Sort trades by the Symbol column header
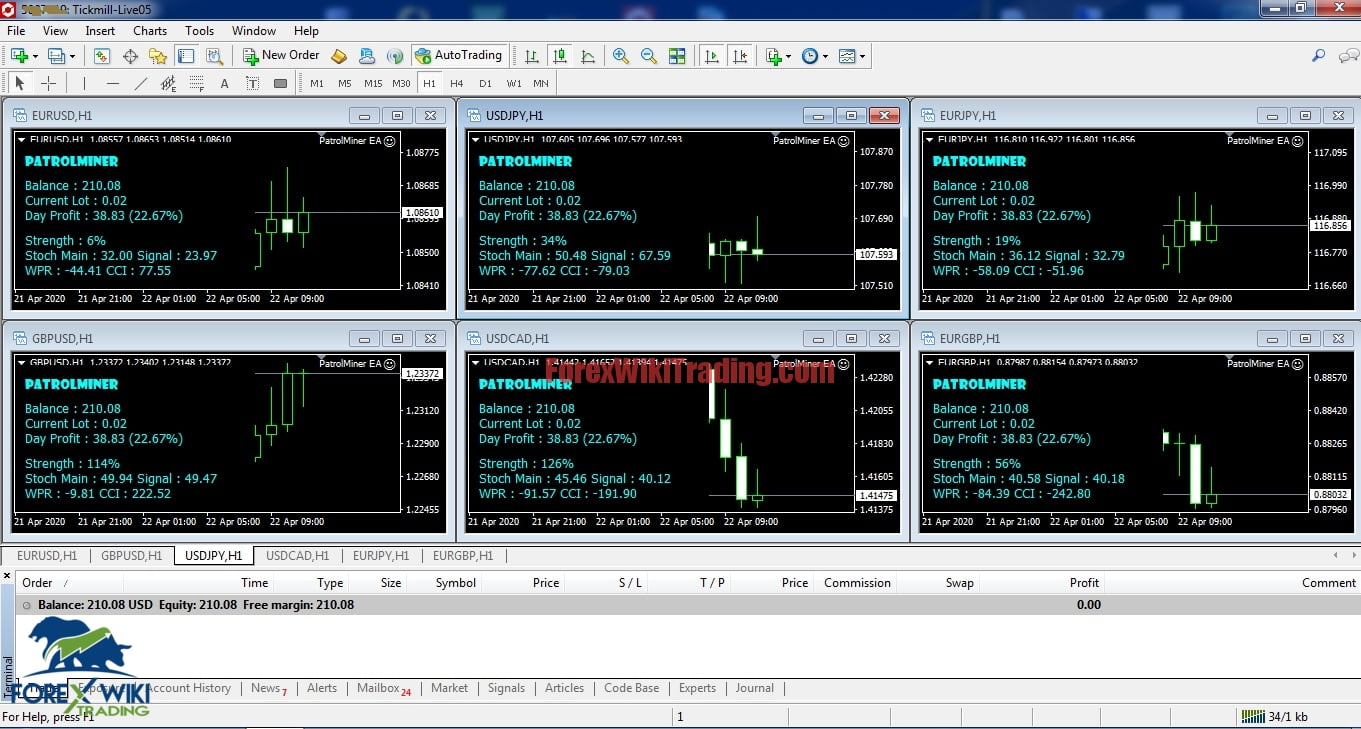This screenshot has width=1361, height=729. [x=456, y=583]
